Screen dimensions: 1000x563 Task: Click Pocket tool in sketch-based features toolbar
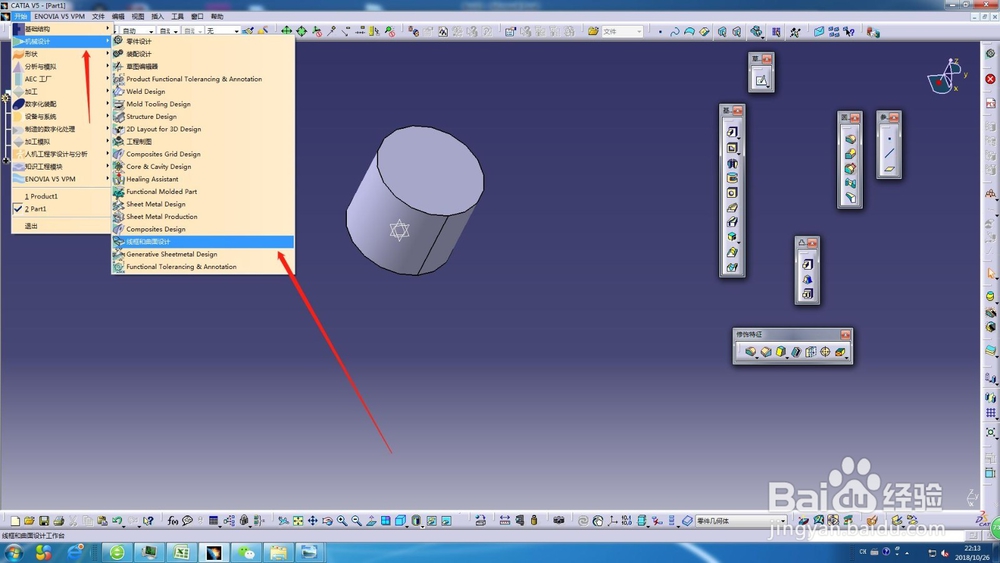coord(732,148)
